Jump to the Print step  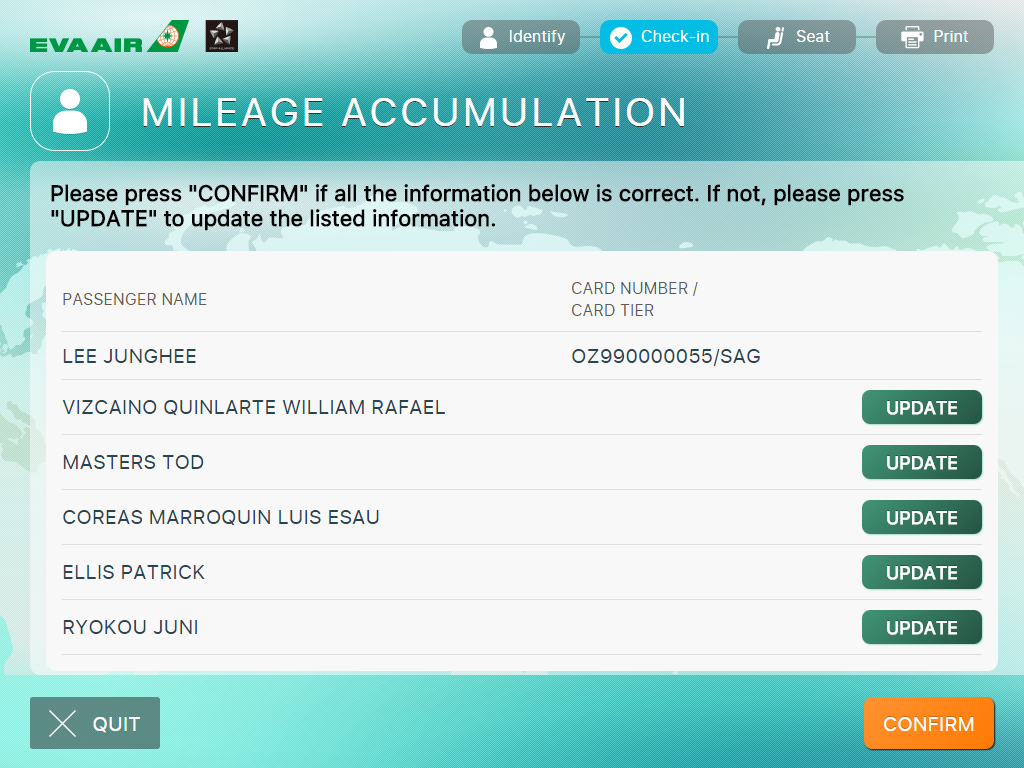(935, 37)
